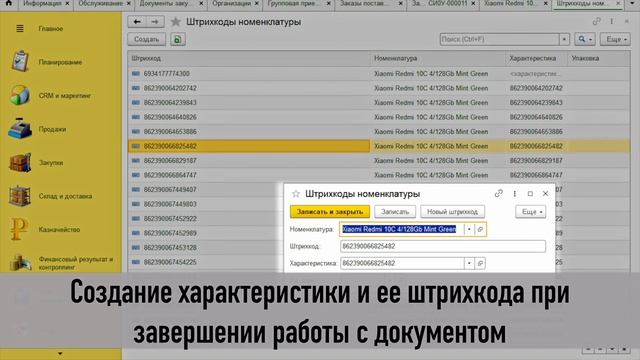Open the home start page tab
The width and height of the screenshot is (640, 360).
point(9,3)
